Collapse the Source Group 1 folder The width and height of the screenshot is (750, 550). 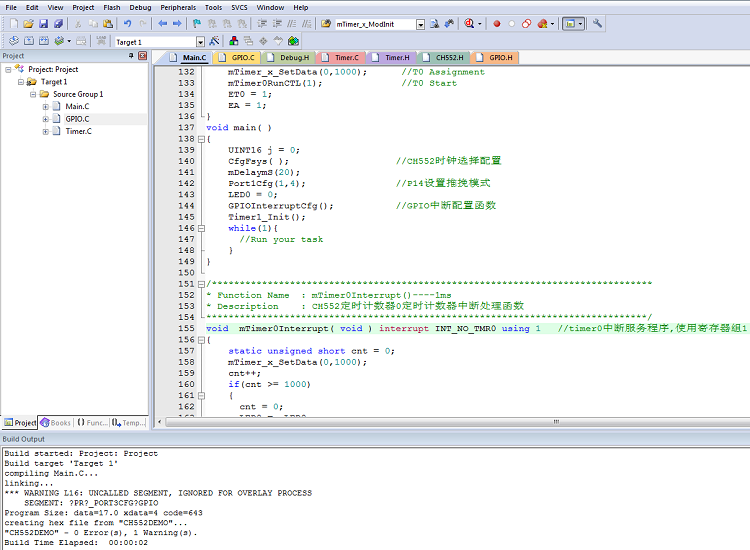tap(33, 94)
